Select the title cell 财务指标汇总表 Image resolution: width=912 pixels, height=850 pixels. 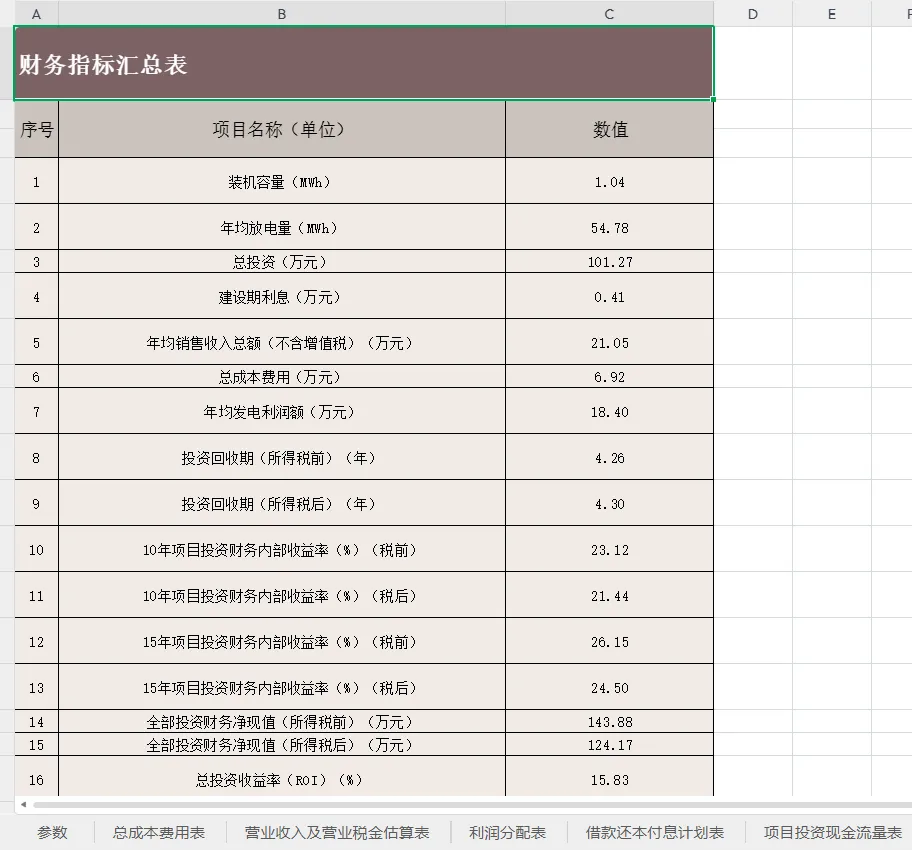pos(364,63)
